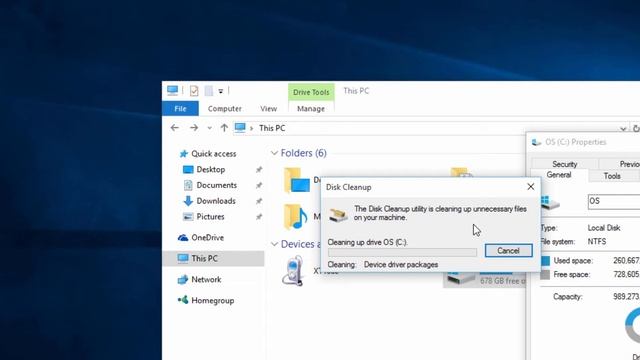This screenshot has width=640, height=360.
Task: Collapse the Devices and drives group
Action: [x=274, y=244]
